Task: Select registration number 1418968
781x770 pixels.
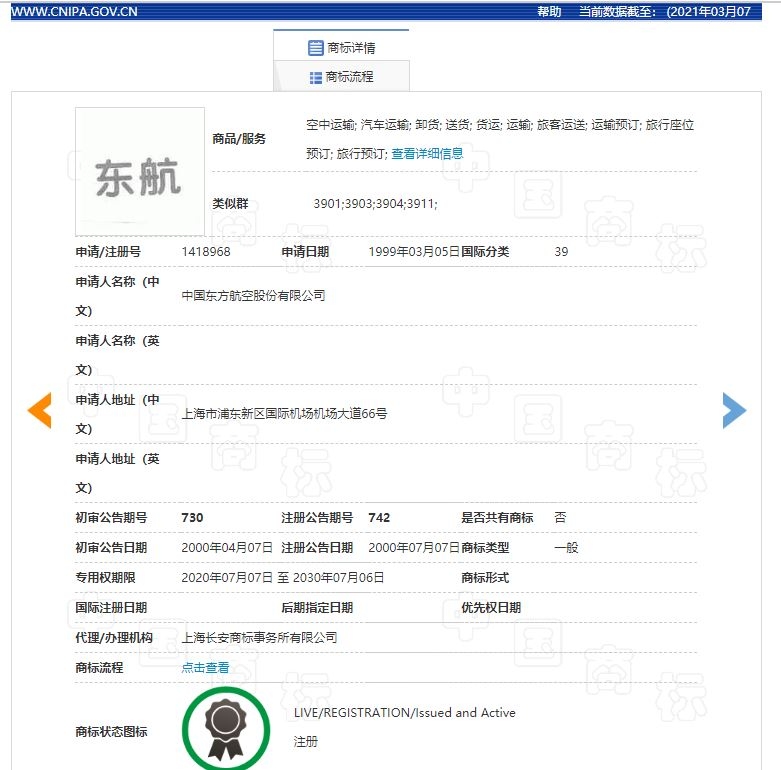Action: 206,252
